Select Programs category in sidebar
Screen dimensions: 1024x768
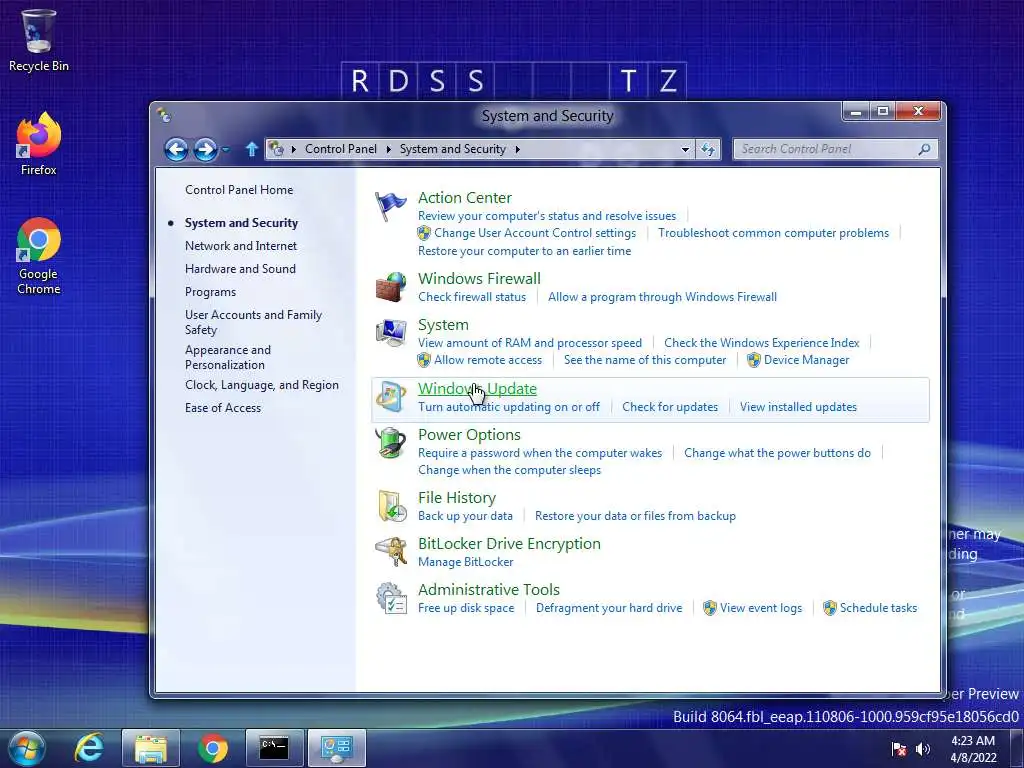point(210,292)
